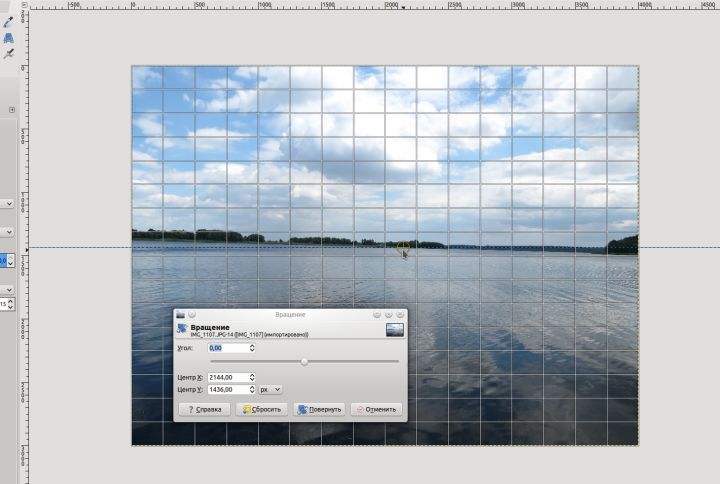Click the small tool options panel menu button

(12, 110)
